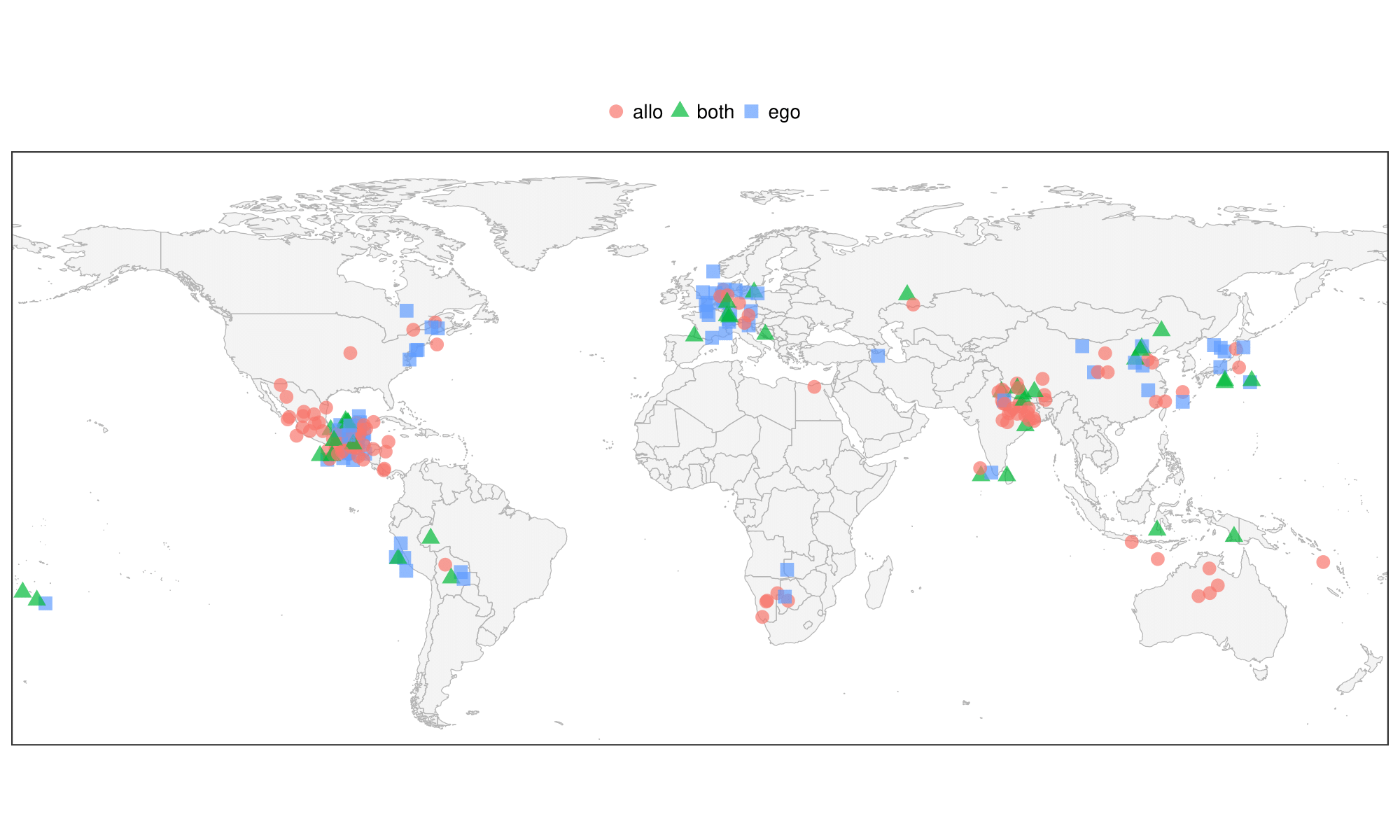The height and width of the screenshot is (840, 1400).
Task: Click the green both triangle in the legend
Action: (x=680, y=109)
